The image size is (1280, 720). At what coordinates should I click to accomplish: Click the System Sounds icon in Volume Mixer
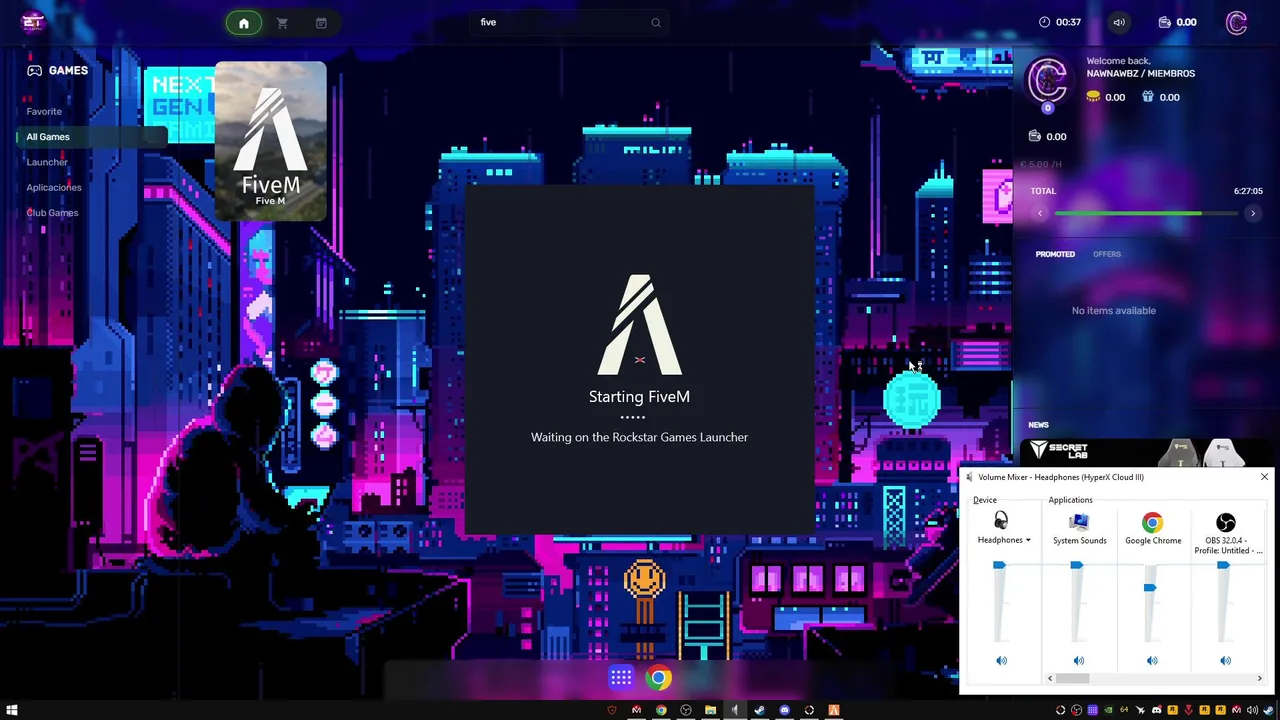pyautogui.click(x=1079, y=522)
